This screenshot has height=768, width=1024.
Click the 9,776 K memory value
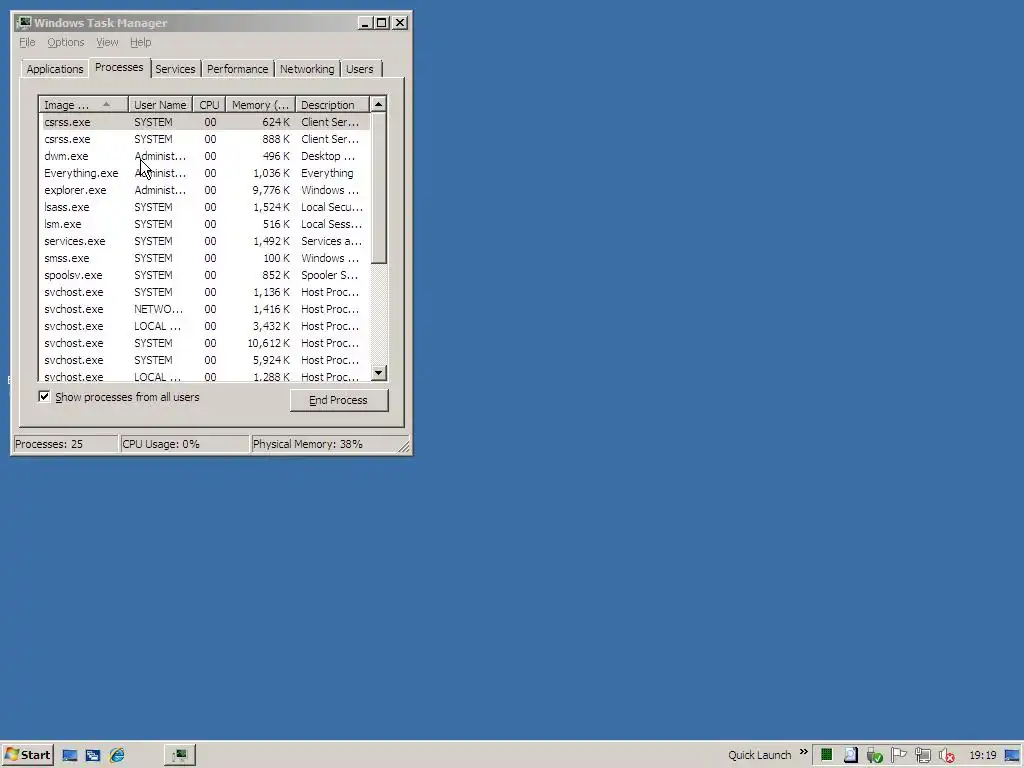(x=271, y=190)
